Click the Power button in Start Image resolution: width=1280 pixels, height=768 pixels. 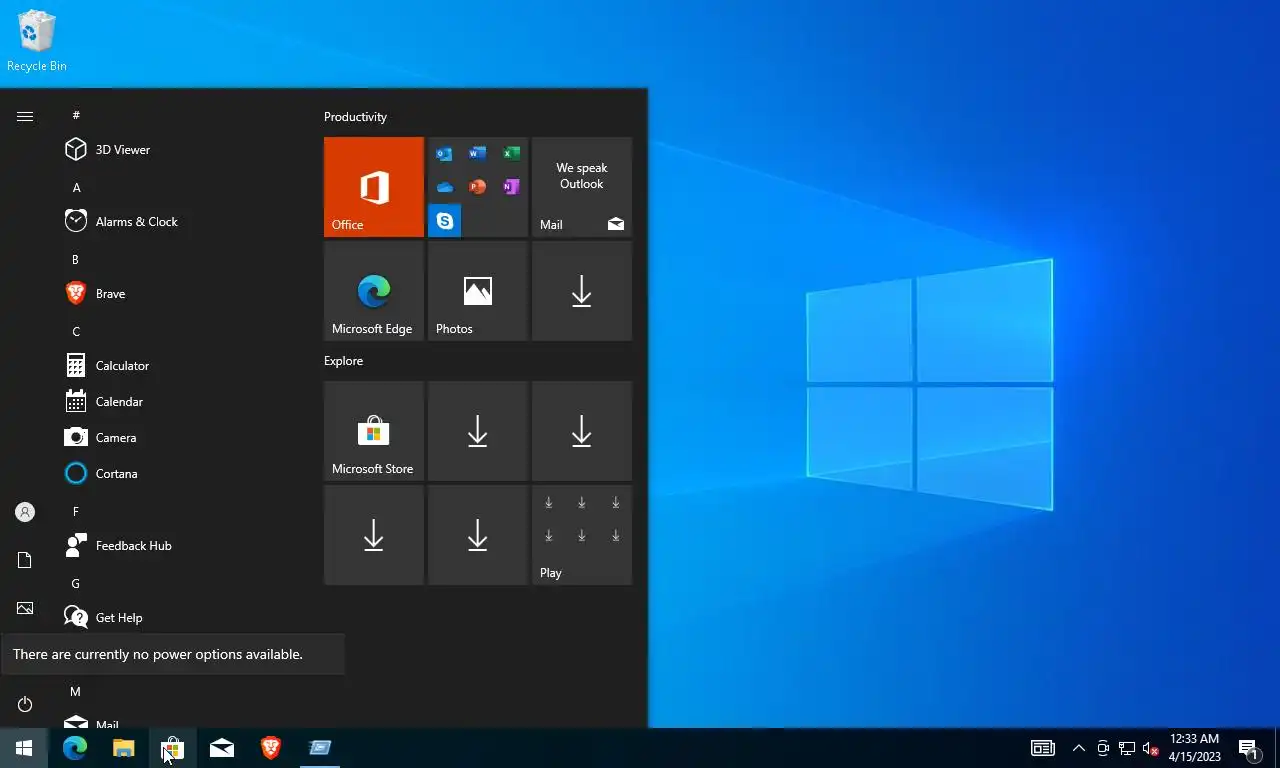pos(25,705)
